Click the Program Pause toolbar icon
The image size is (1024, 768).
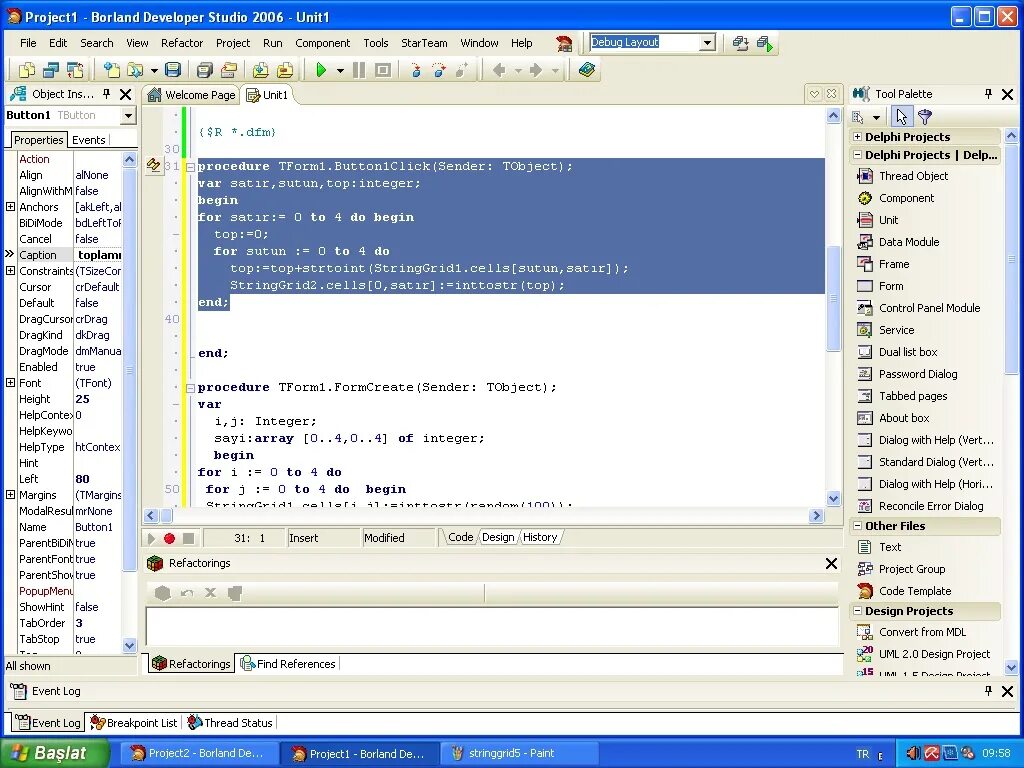359,70
